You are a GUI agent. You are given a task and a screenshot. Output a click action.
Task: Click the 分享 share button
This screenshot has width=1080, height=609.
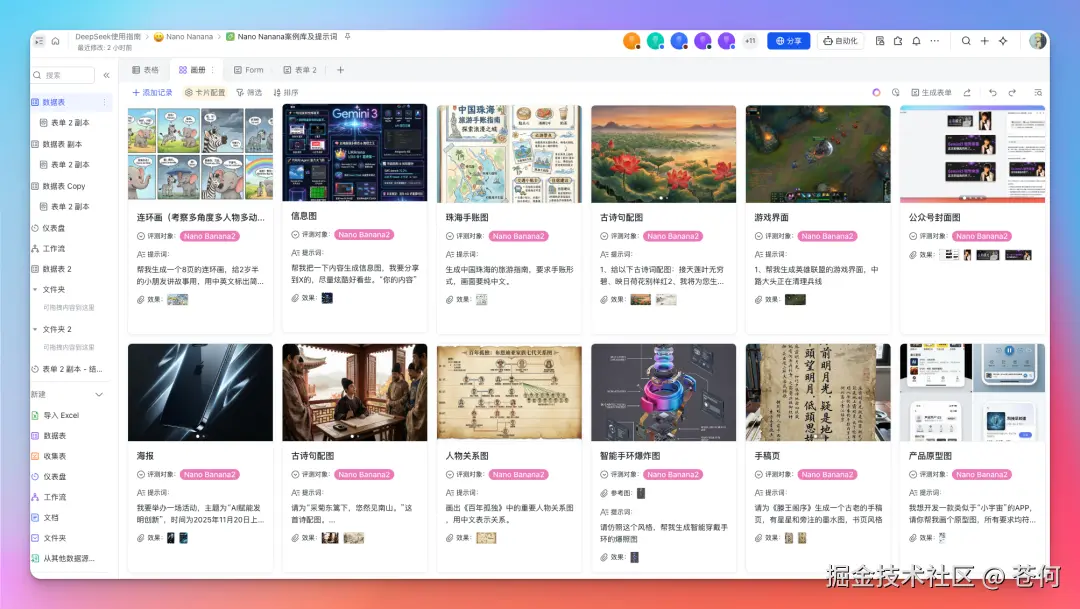(x=790, y=40)
